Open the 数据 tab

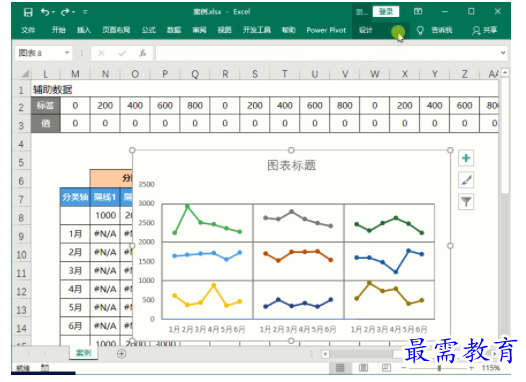pyautogui.click(x=174, y=30)
